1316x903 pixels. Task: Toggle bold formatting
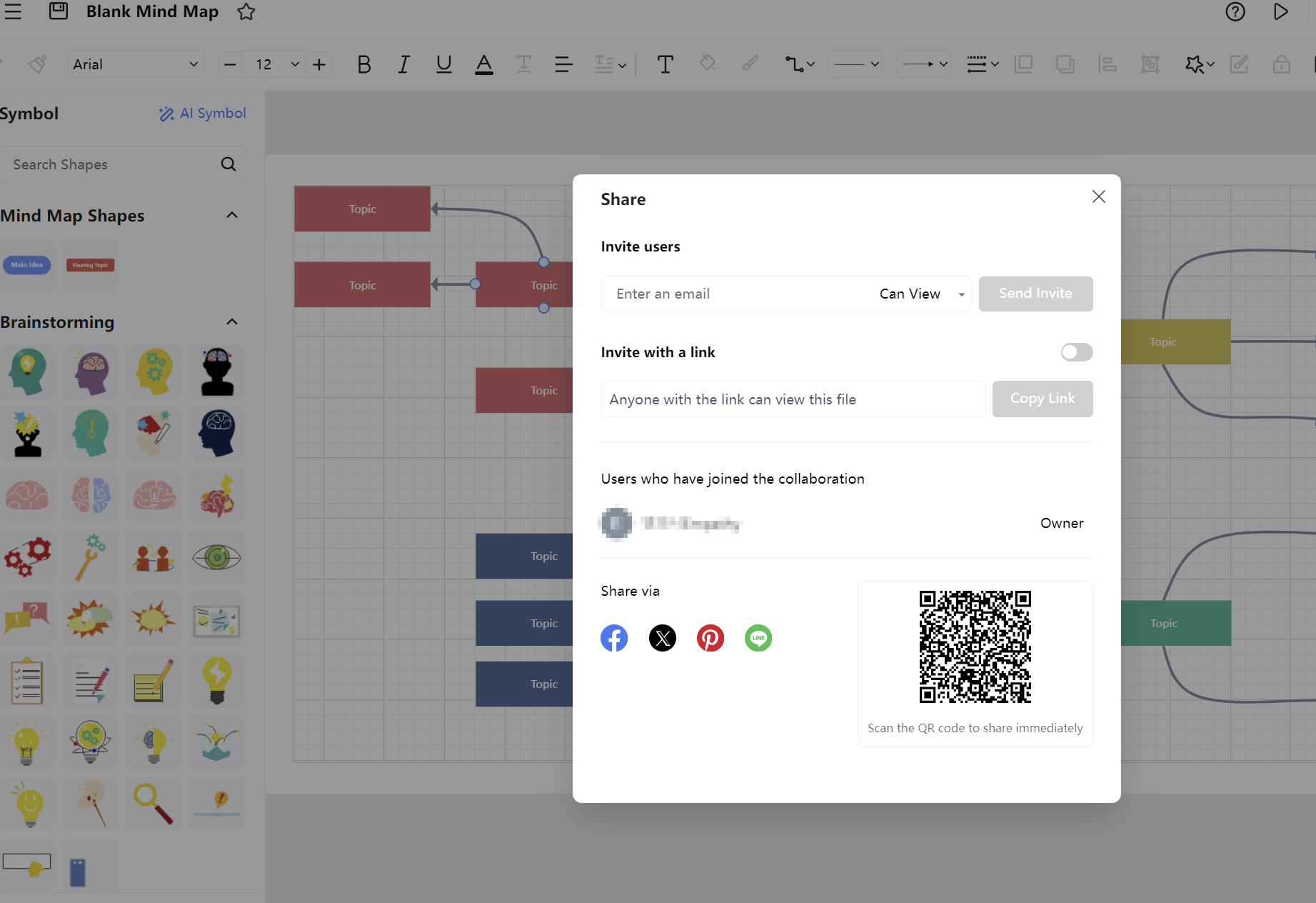click(x=364, y=64)
